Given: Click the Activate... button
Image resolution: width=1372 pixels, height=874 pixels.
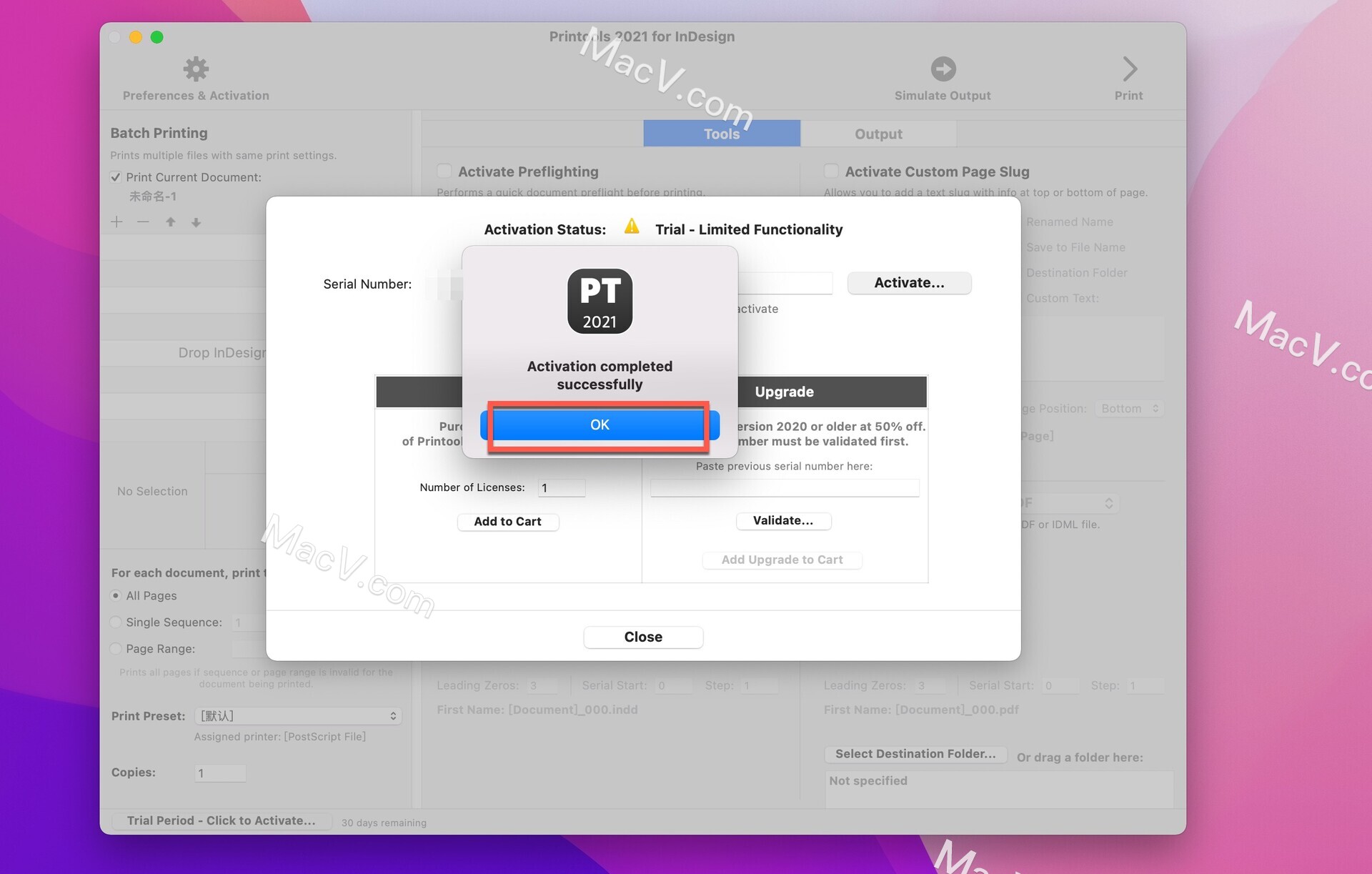Looking at the screenshot, I should (909, 283).
